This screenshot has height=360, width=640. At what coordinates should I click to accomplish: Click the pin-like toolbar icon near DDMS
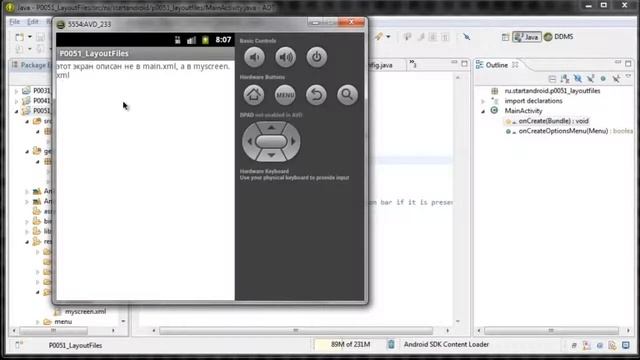pyautogui.click(x=467, y=37)
